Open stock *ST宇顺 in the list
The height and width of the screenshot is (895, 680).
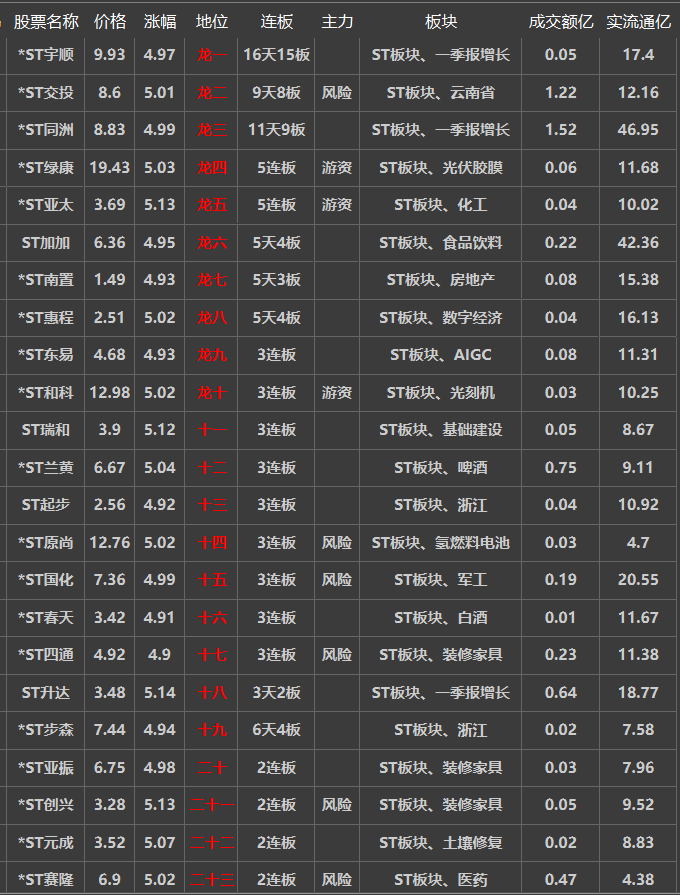(46, 55)
